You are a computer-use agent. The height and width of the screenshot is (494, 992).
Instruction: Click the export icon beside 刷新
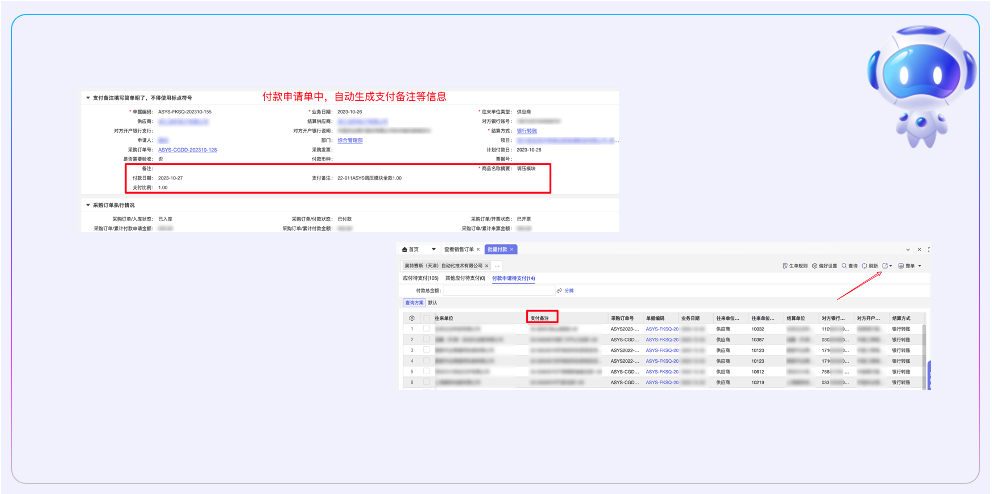click(x=886, y=266)
